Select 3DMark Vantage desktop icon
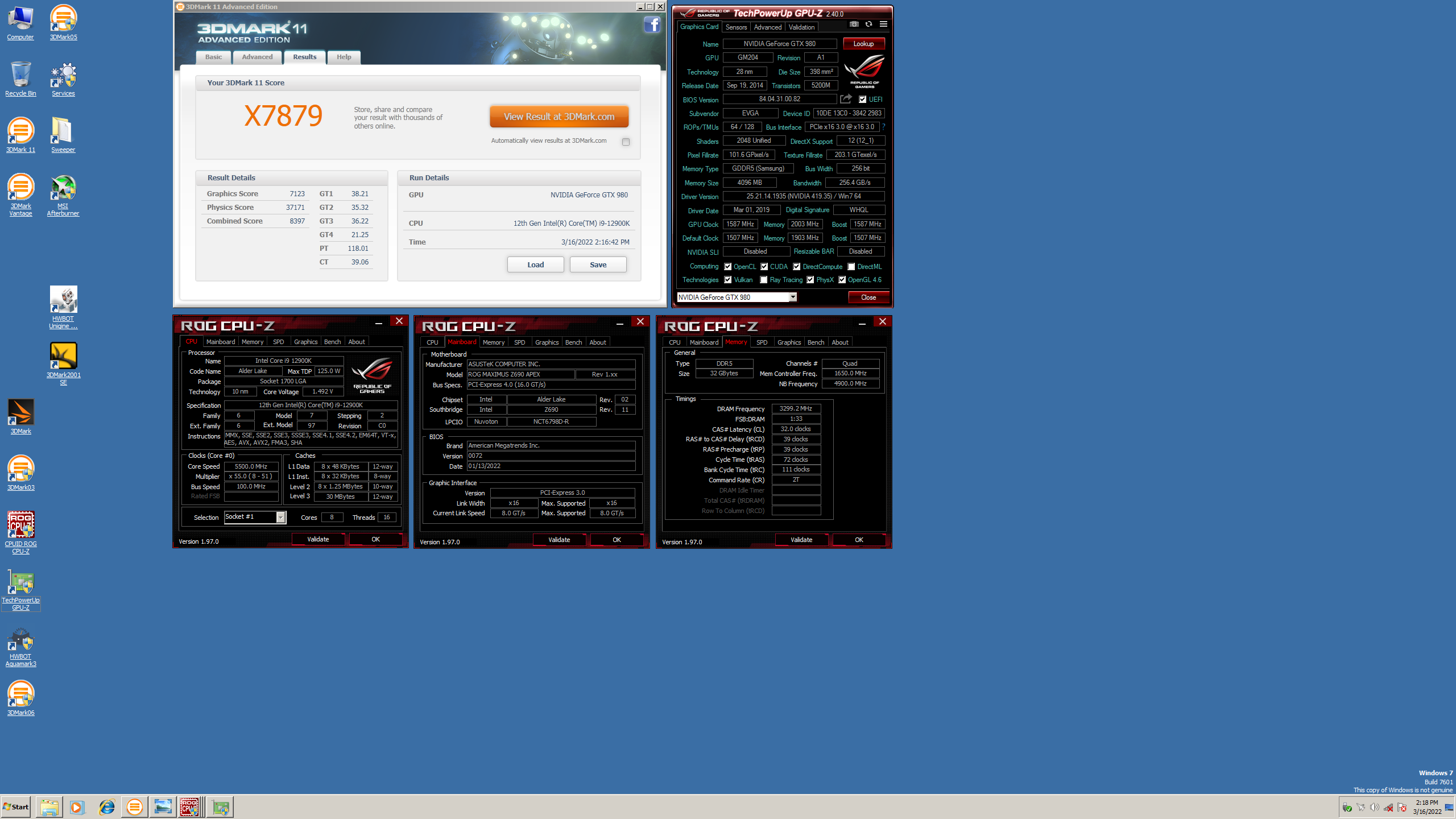This screenshot has width=1456, height=819. tap(20, 195)
